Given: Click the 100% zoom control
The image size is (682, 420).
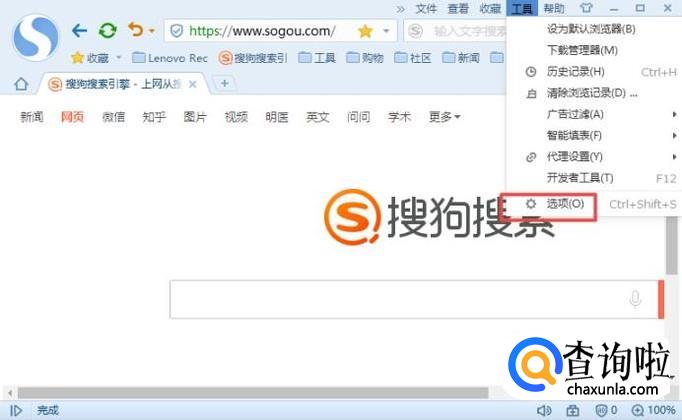Looking at the screenshot, I should pos(654,410).
